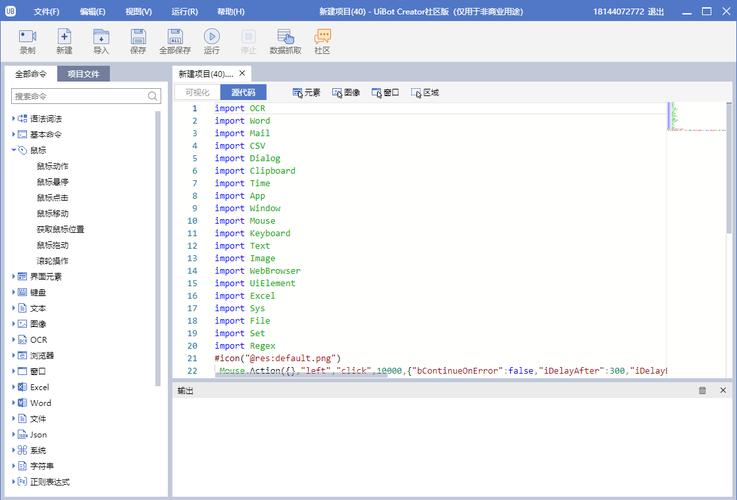Viewport: 737px width, 500px height.
Task: Select the 源代码 (Source Code) view
Action: point(243,92)
